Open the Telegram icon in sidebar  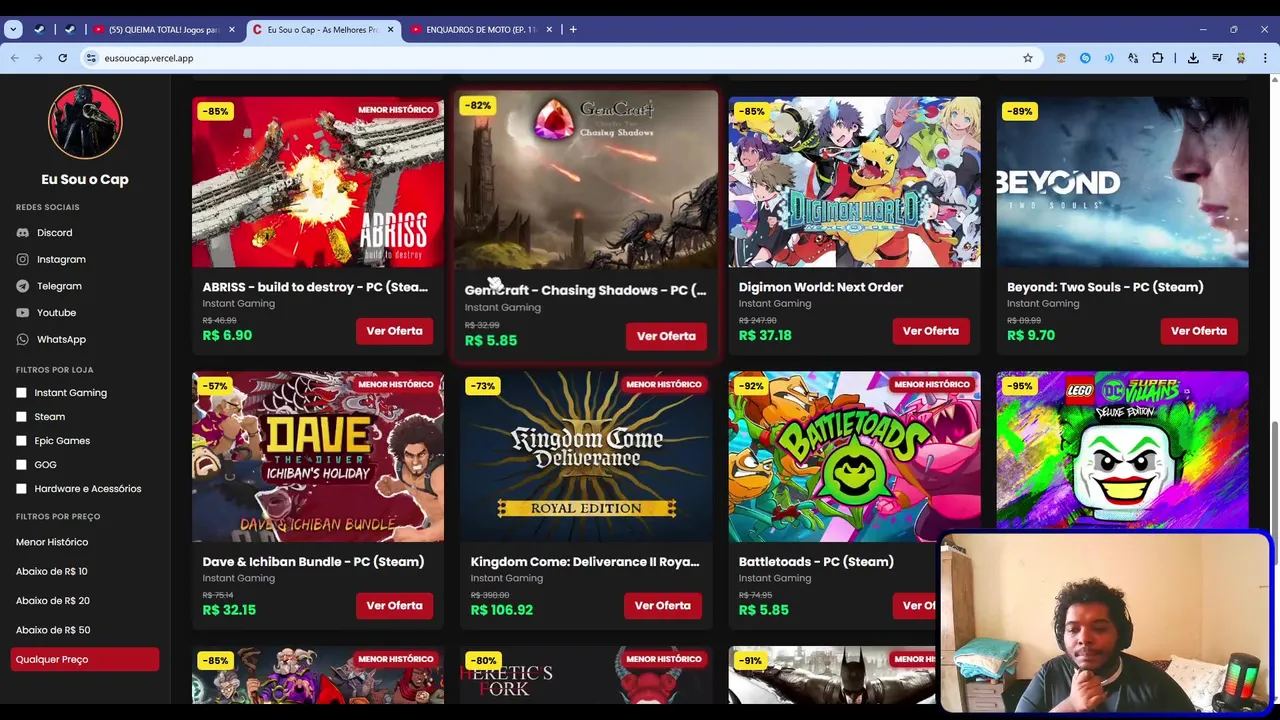pos(23,286)
